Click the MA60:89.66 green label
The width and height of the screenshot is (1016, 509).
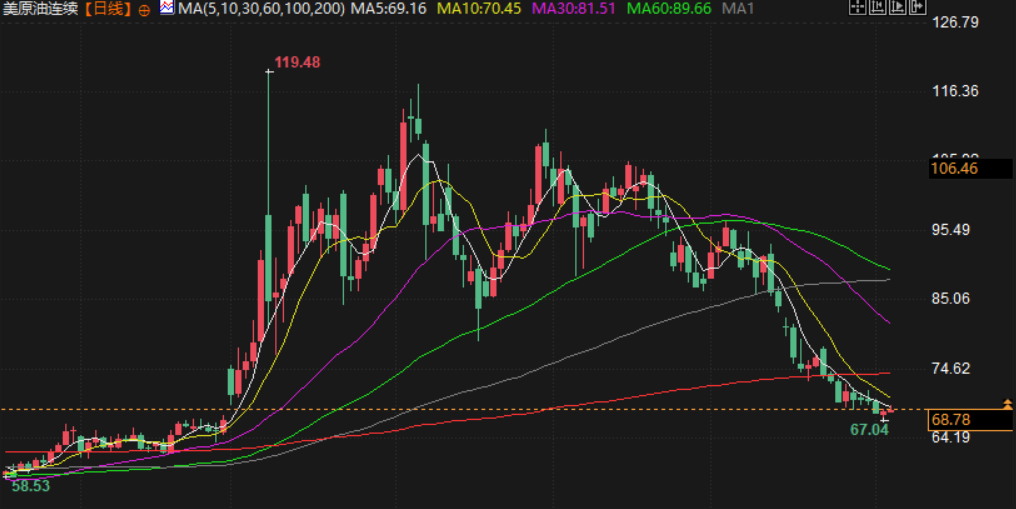tap(669, 8)
